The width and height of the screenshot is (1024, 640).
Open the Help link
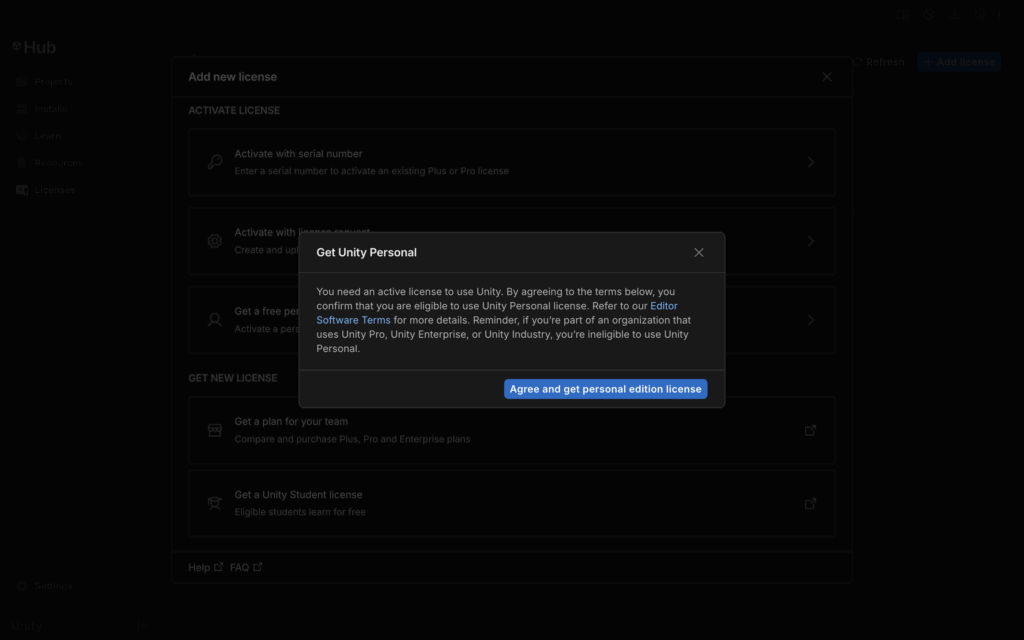[x=199, y=568]
